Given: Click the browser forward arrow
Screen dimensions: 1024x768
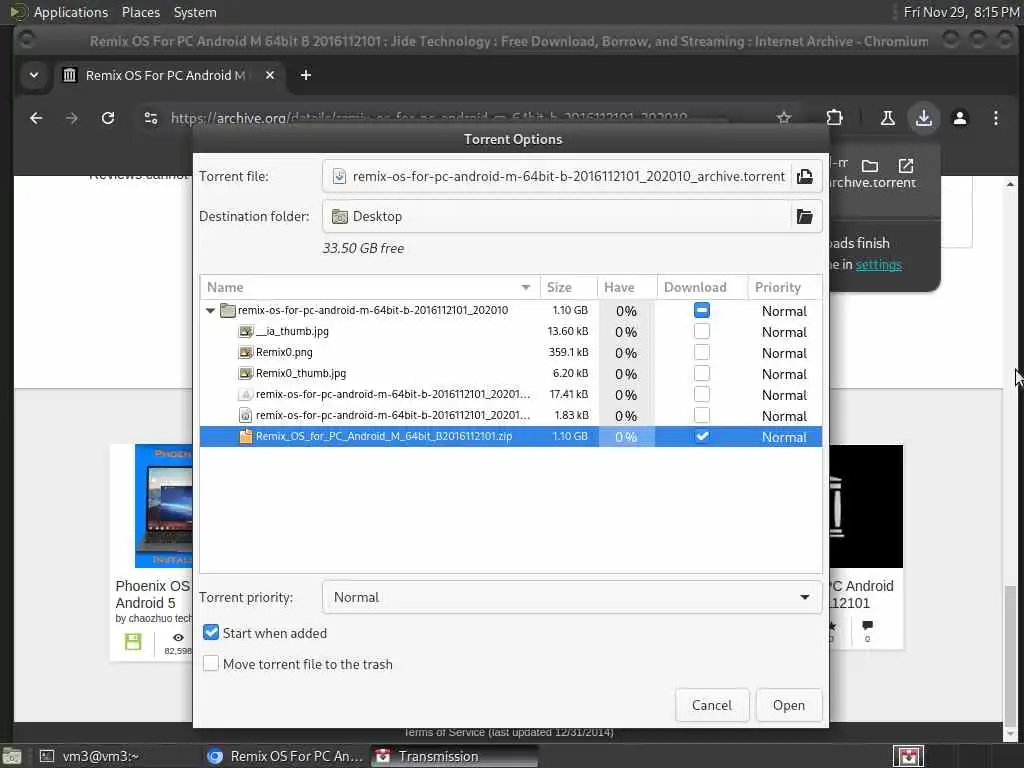Looking at the screenshot, I should 72,118.
